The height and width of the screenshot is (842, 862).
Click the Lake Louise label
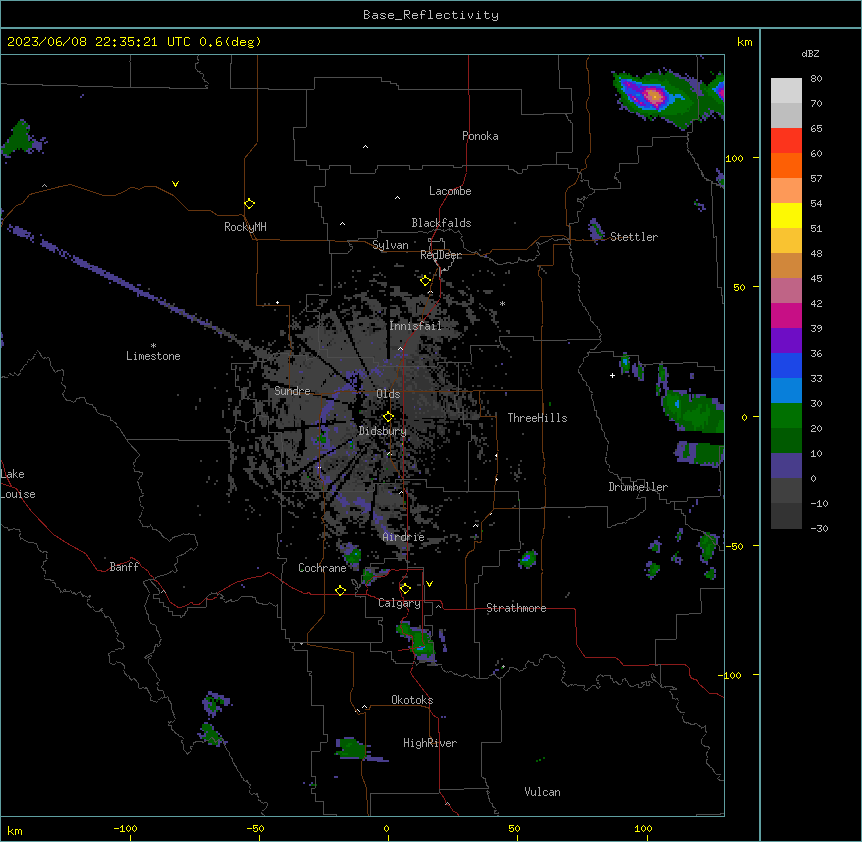point(18,484)
